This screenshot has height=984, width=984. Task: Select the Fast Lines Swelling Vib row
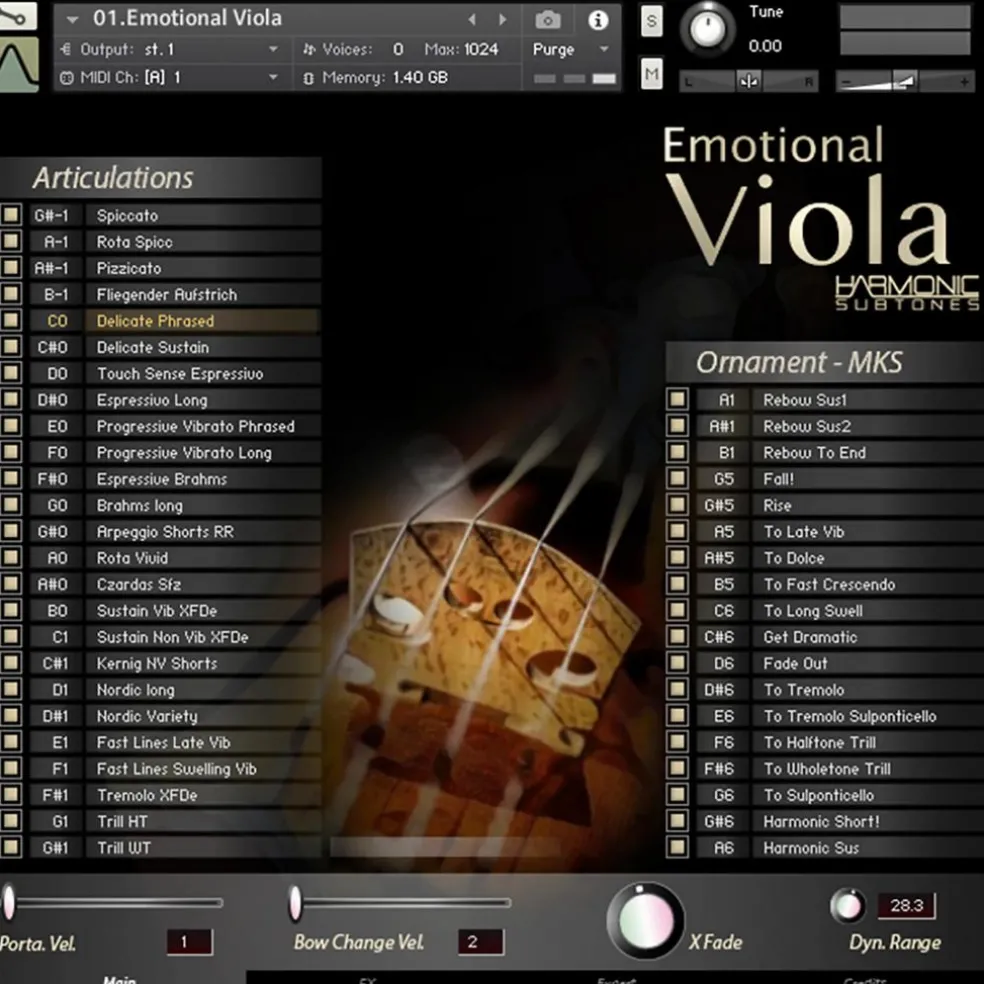click(x=203, y=769)
